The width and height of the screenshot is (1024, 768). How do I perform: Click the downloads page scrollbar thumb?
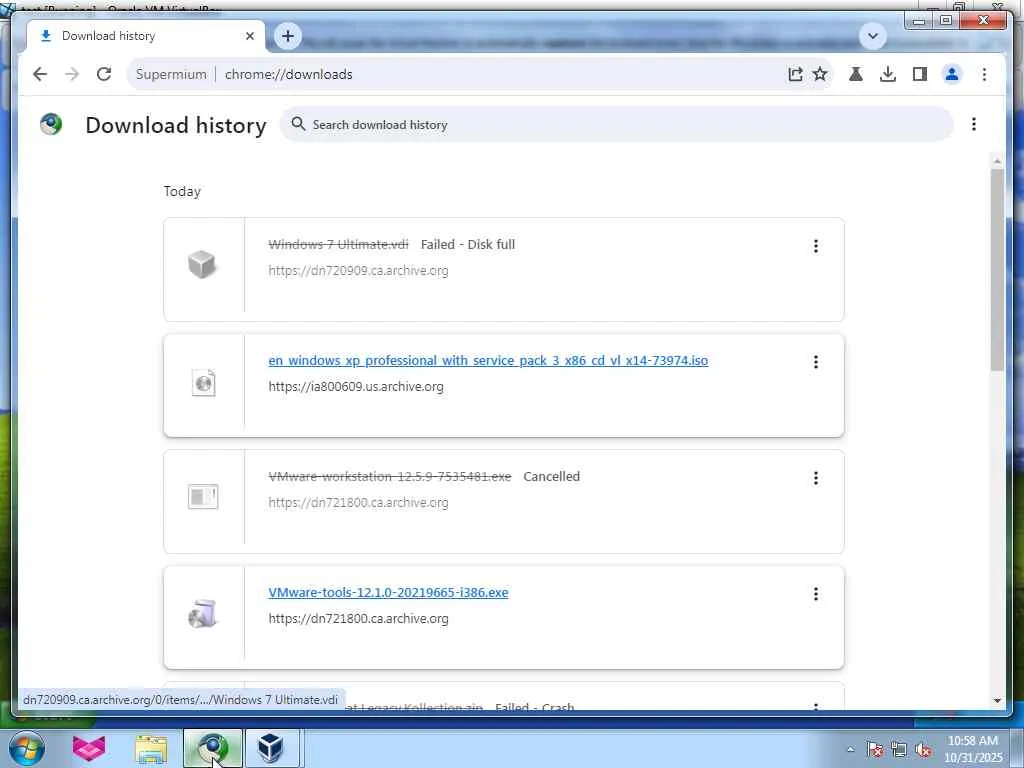coord(997,270)
